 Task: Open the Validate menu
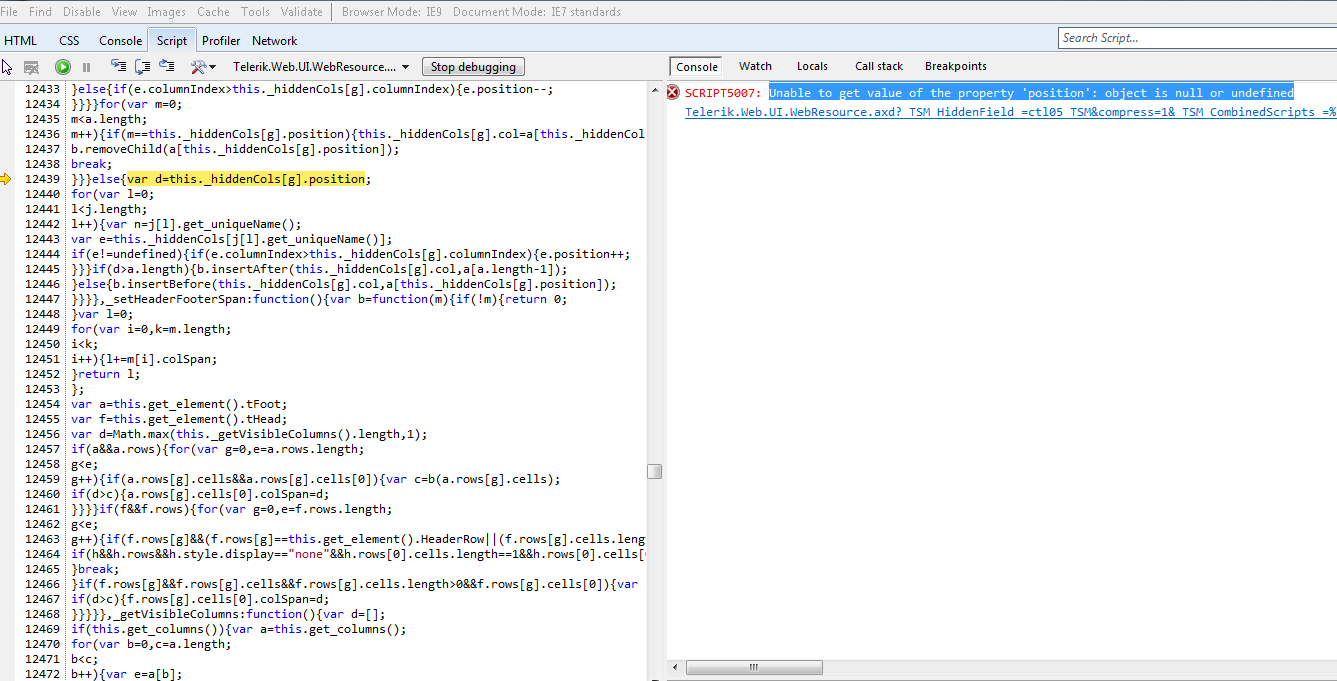[301, 12]
